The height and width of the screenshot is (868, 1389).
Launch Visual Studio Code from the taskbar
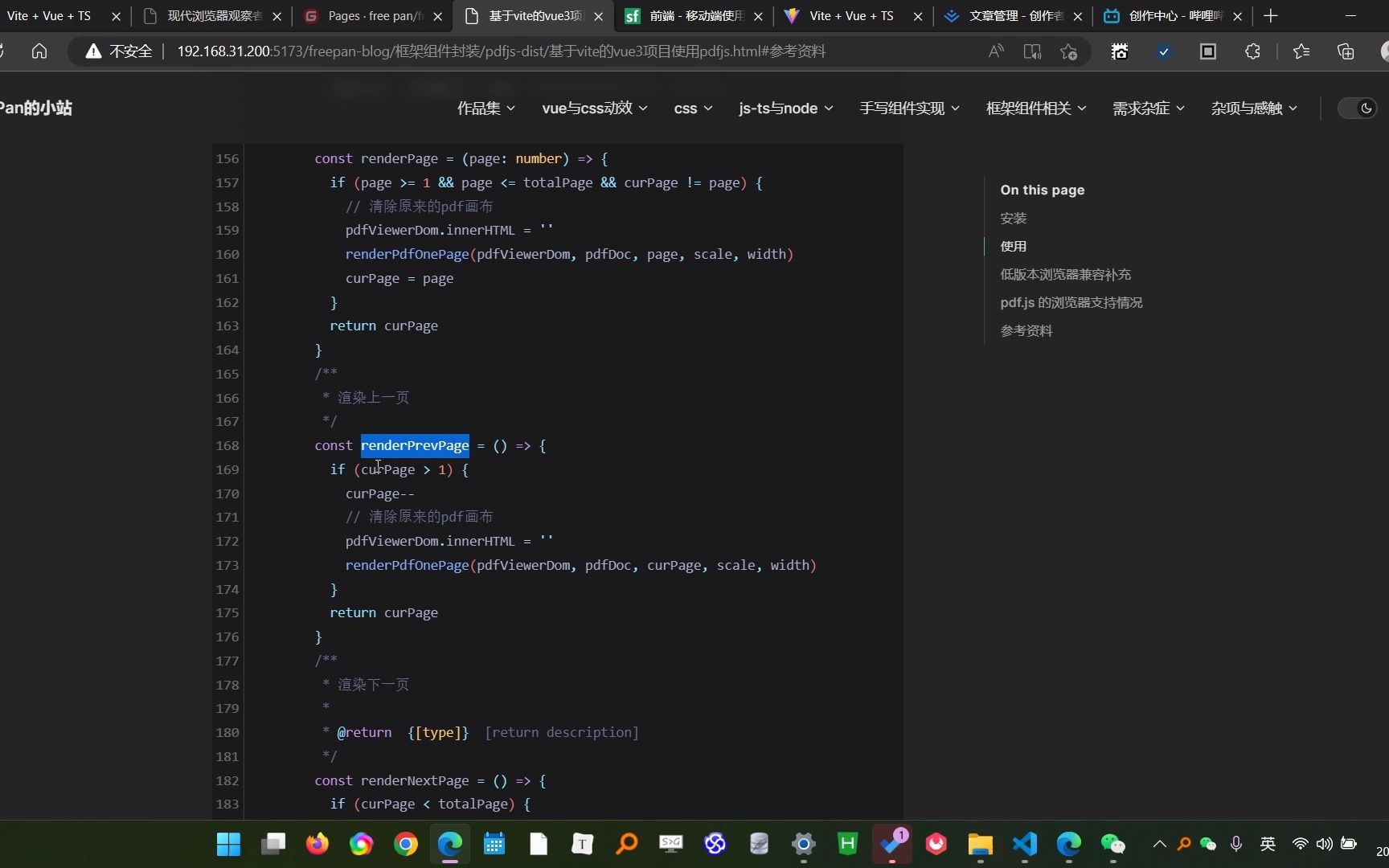pyautogui.click(x=1023, y=844)
